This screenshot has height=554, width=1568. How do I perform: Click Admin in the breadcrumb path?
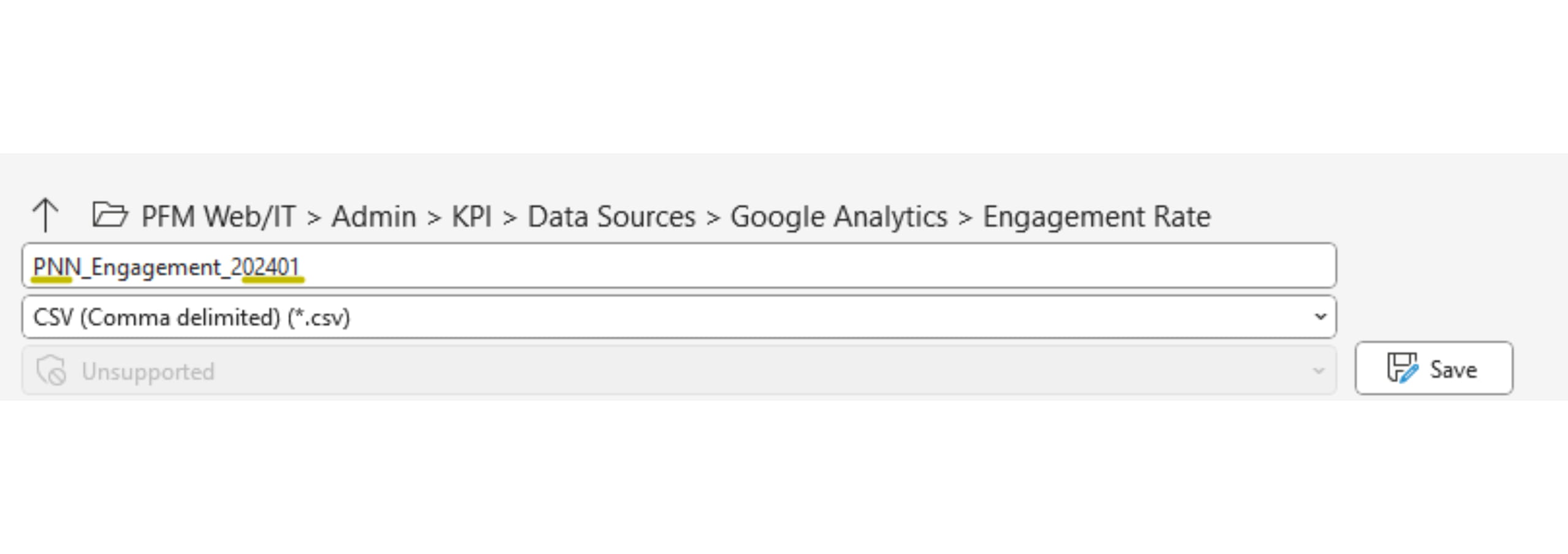click(375, 216)
